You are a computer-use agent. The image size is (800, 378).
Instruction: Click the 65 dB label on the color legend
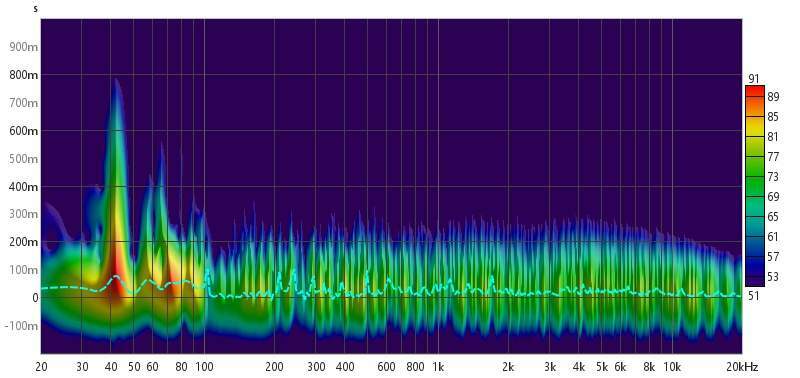tap(772, 217)
